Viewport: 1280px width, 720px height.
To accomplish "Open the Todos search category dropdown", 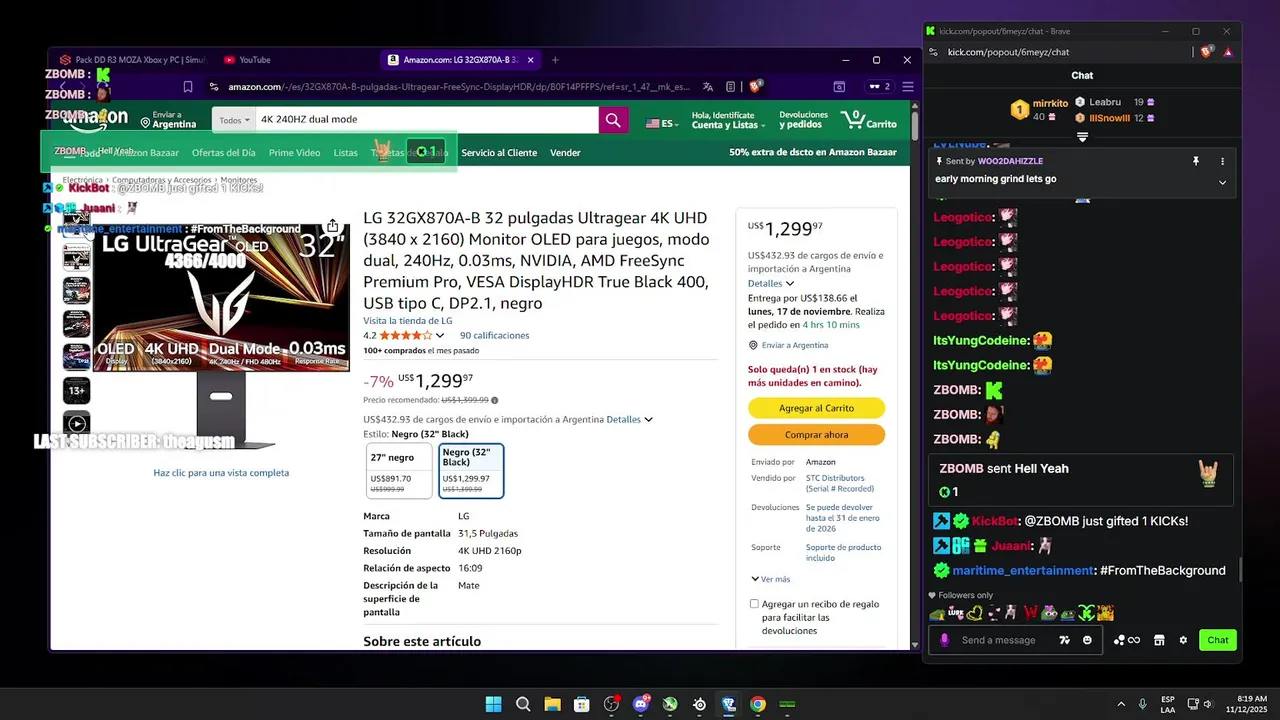I will 234,120.
